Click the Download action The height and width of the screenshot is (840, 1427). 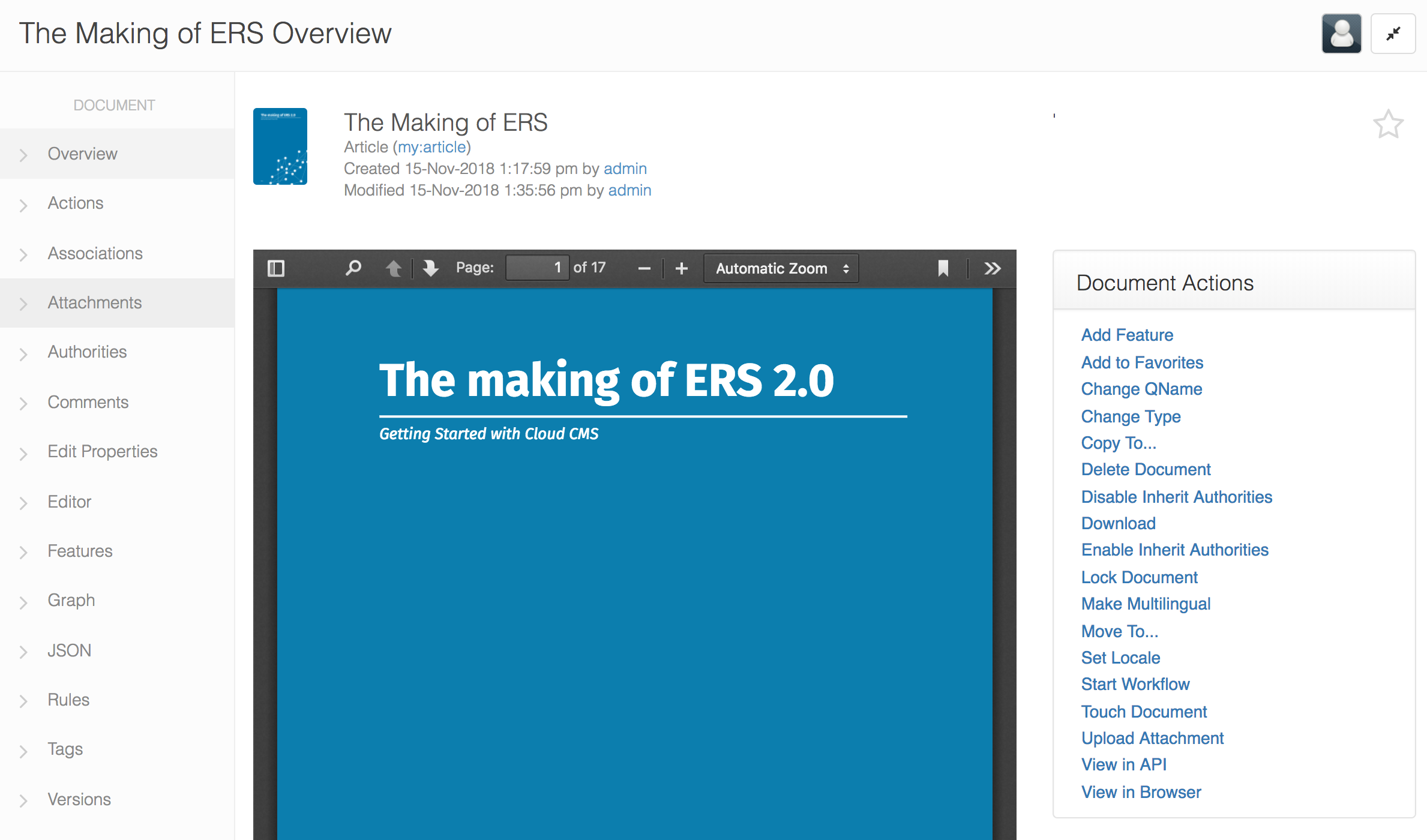1118,523
